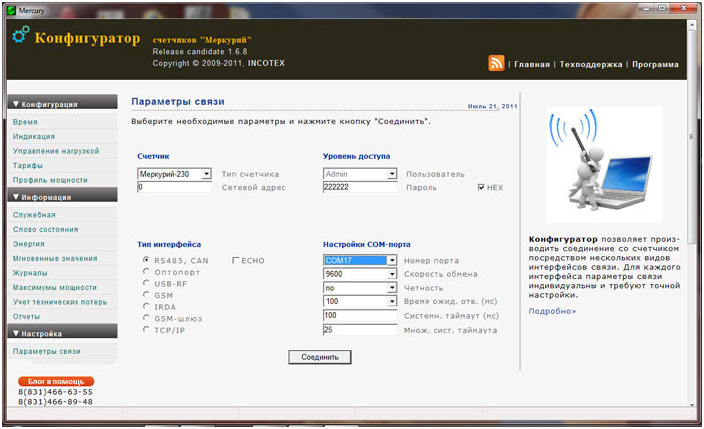The image size is (704, 429).
Task: Select GSM interface radio button
Action: (x=146, y=295)
